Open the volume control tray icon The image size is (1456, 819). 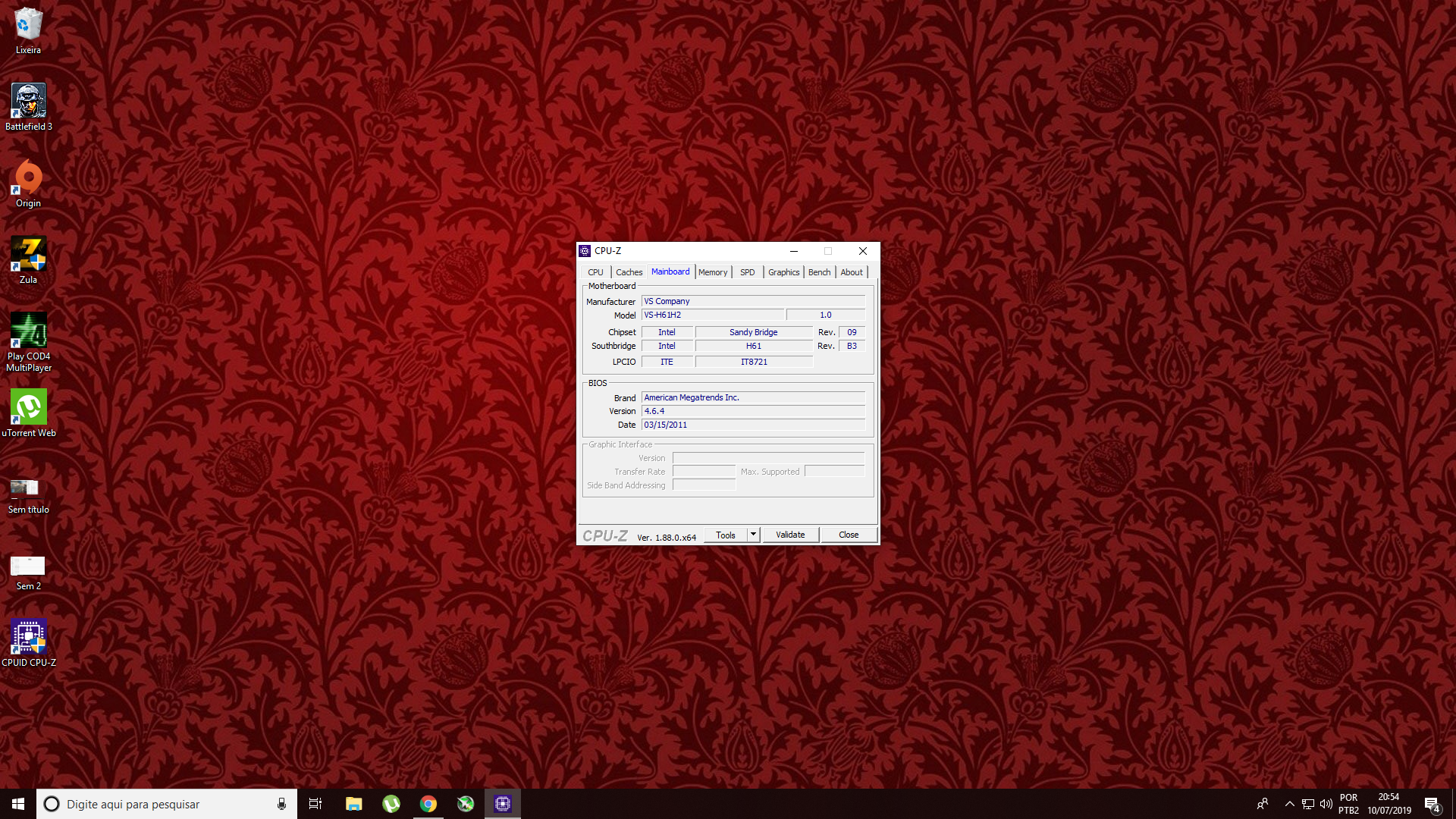(x=1326, y=804)
